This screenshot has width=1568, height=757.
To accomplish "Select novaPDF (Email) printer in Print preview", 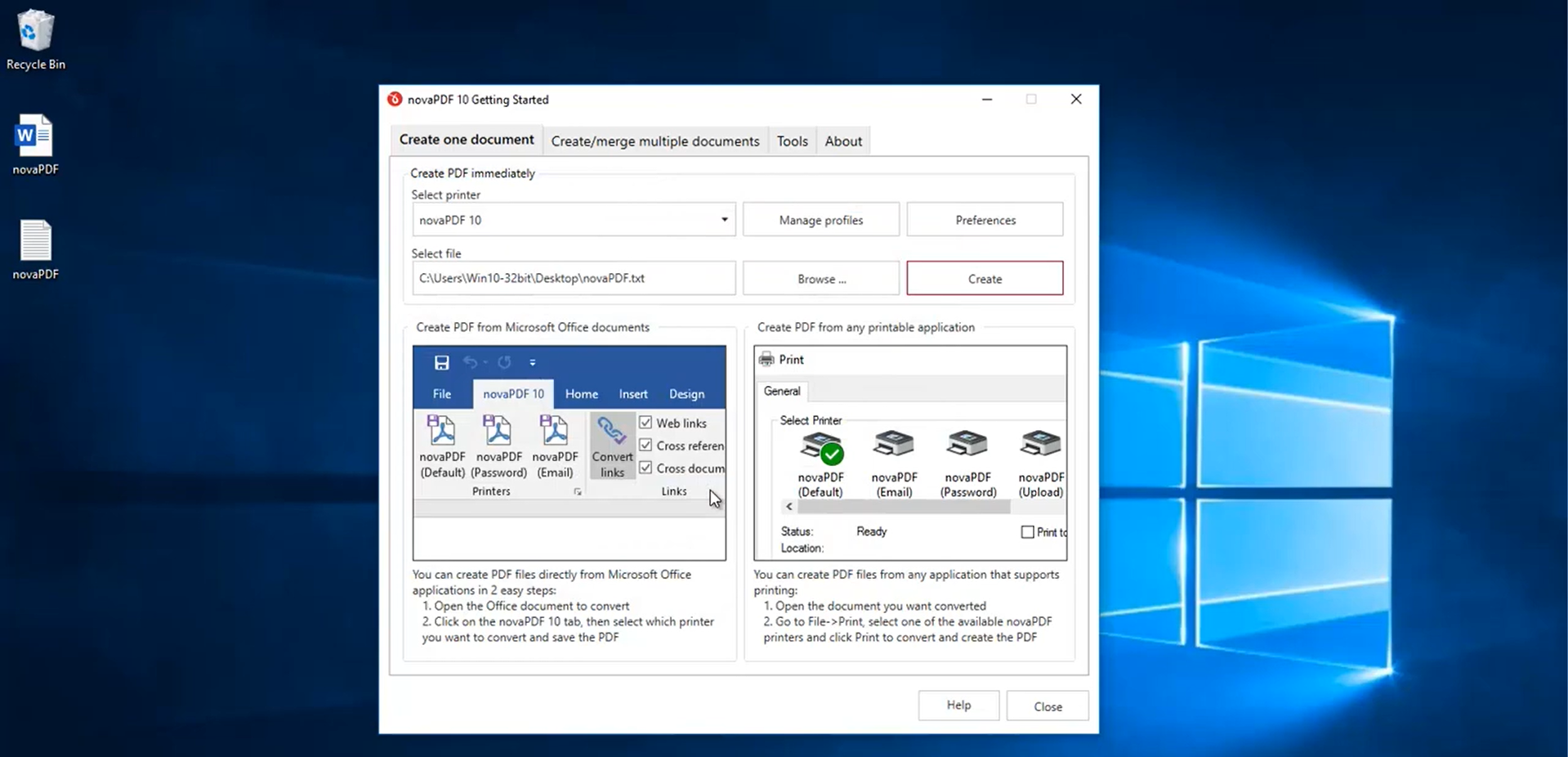I will point(894,464).
